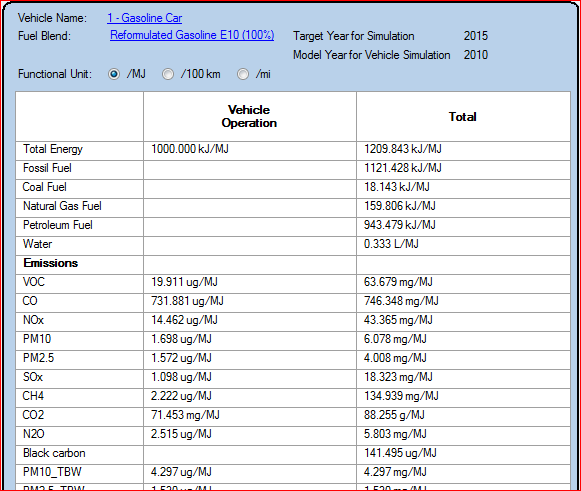The height and width of the screenshot is (491, 581).
Task: Click the Model Year value 2010
Action: (476, 55)
